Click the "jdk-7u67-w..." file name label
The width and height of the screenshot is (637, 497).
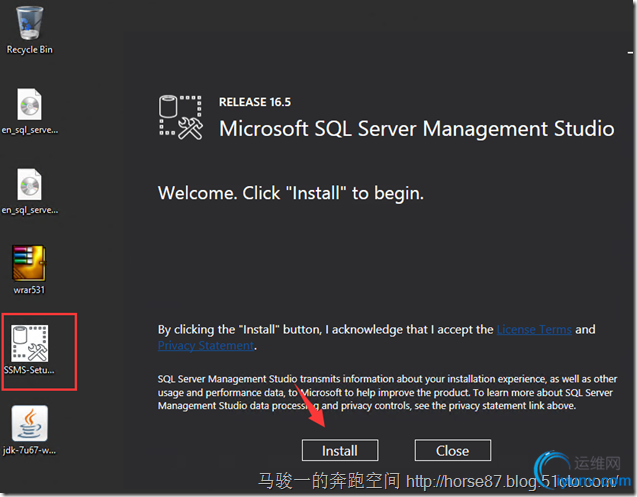[29, 450]
